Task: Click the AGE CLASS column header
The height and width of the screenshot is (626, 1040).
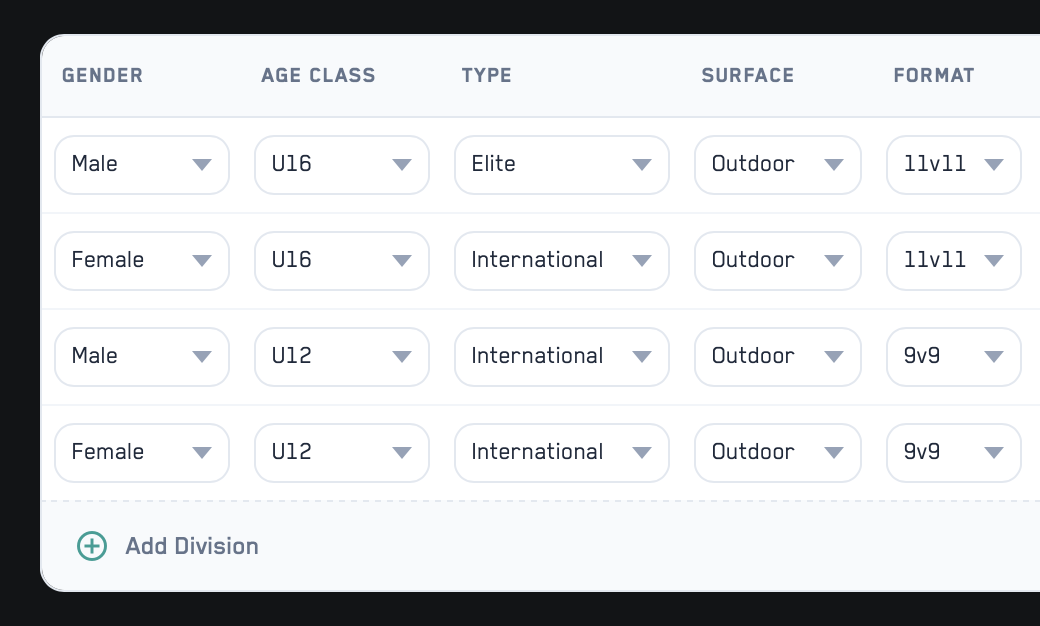Action: [x=318, y=76]
